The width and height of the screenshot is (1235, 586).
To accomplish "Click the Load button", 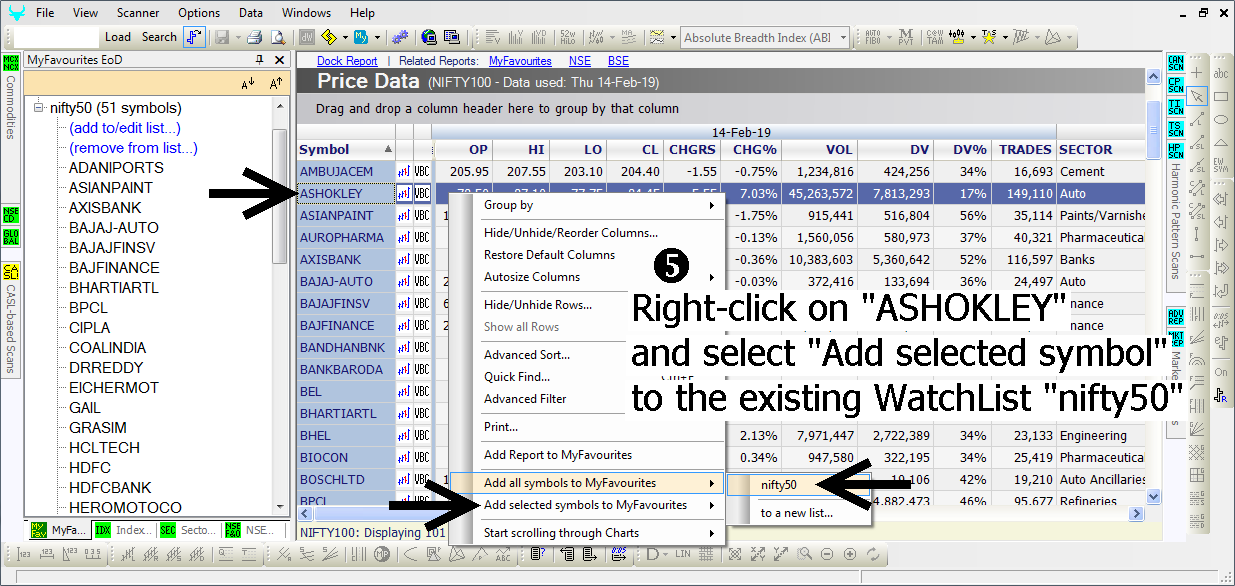I will pyautogui.click(x=118, y=37).
